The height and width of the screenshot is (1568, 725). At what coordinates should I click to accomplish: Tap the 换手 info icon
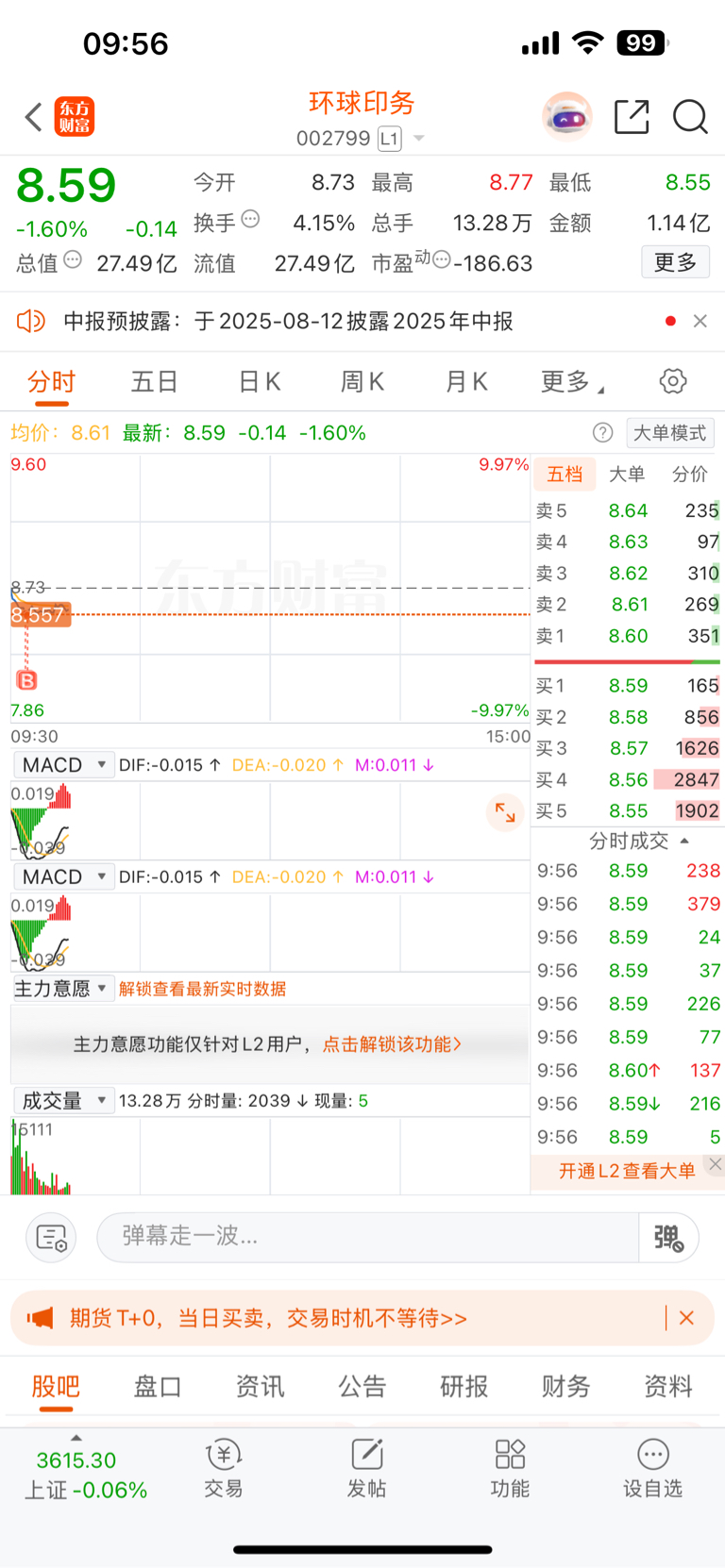tap(250, 219)
